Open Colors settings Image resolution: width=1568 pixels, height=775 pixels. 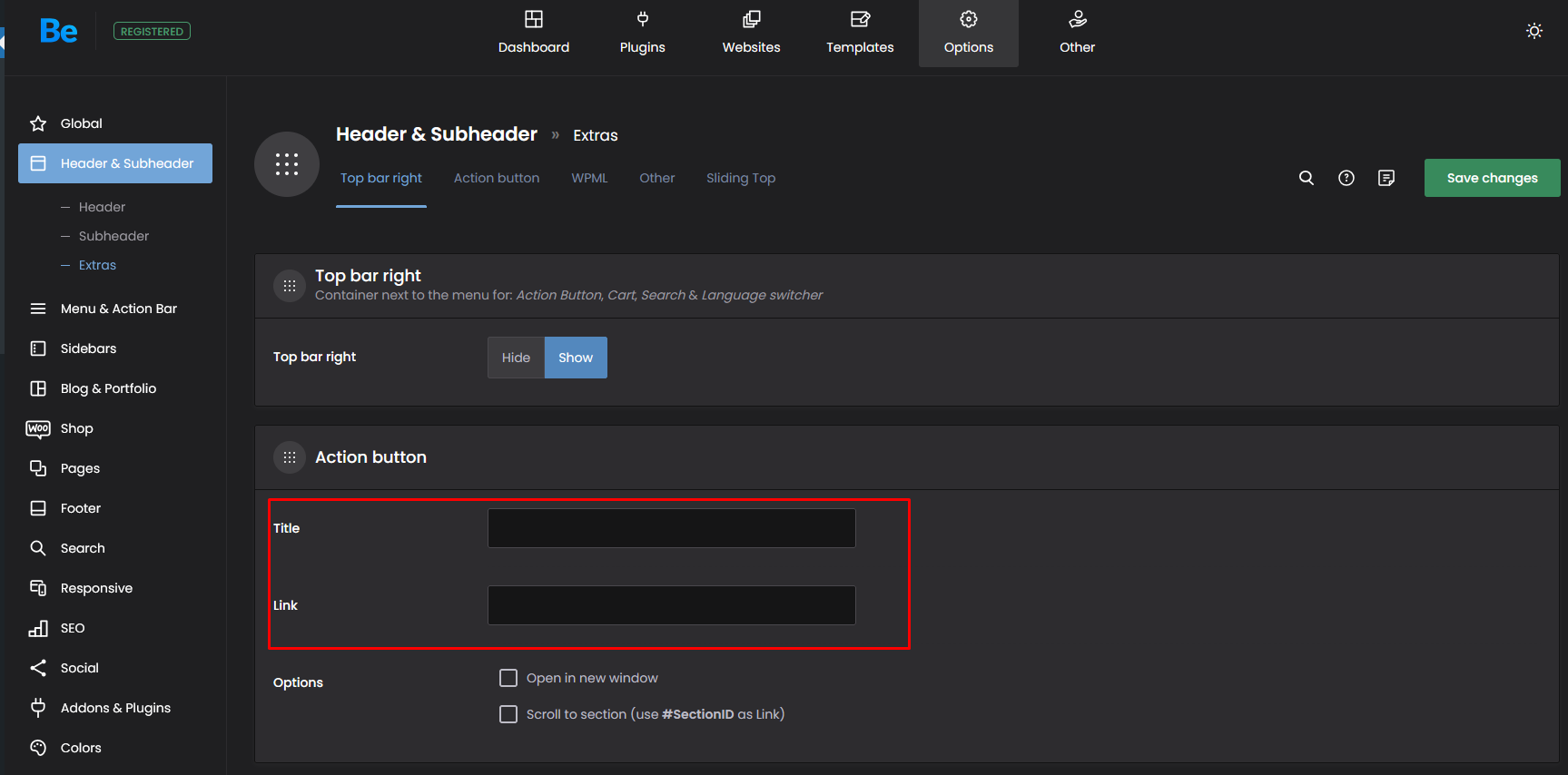tap(115, 748)
